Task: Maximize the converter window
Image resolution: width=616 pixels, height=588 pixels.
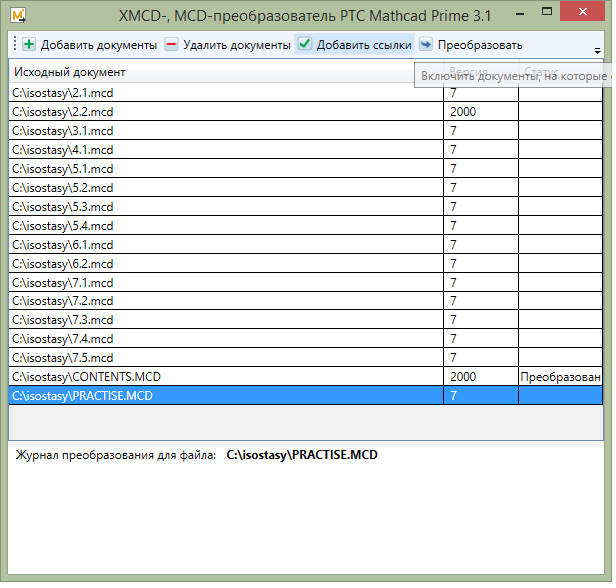Action: tap(546, 12)
